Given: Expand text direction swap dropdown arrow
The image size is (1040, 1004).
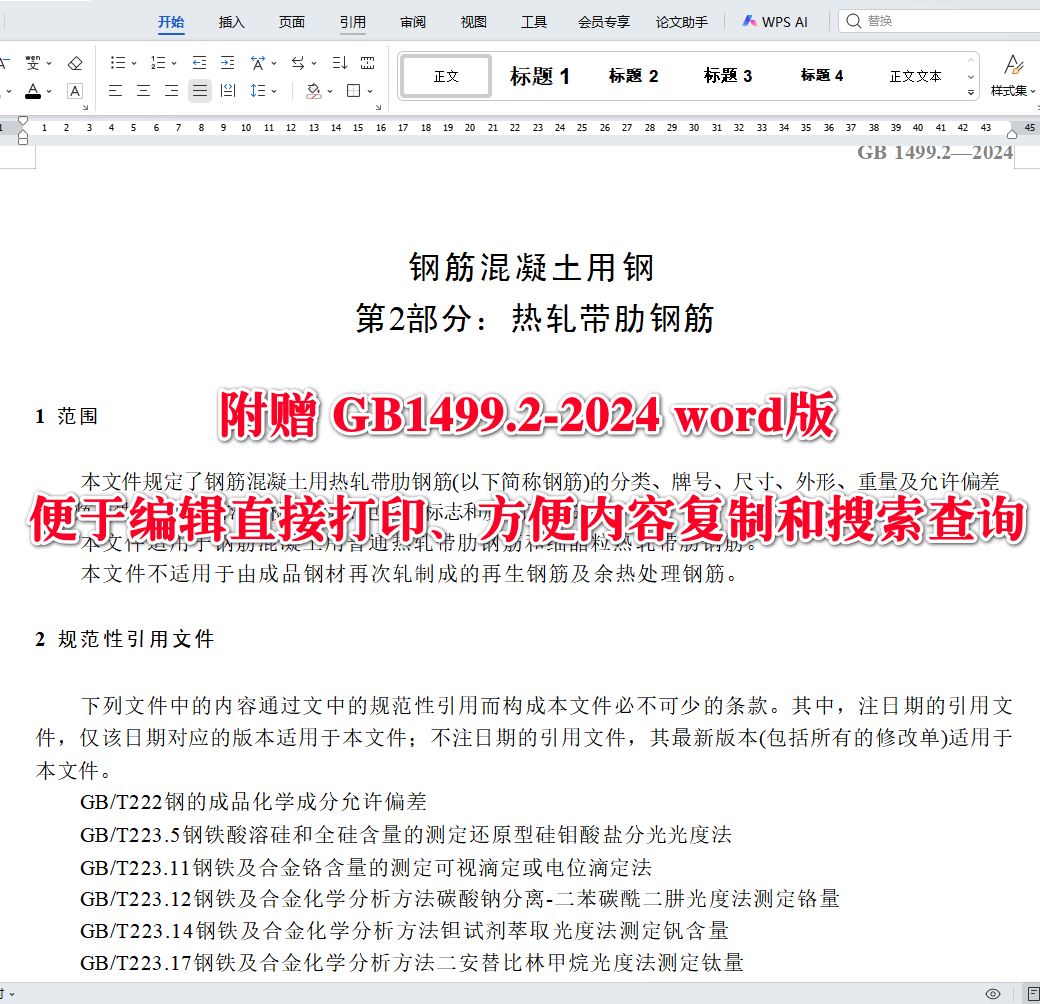Looking at the screenshot, I should [314, 64].
